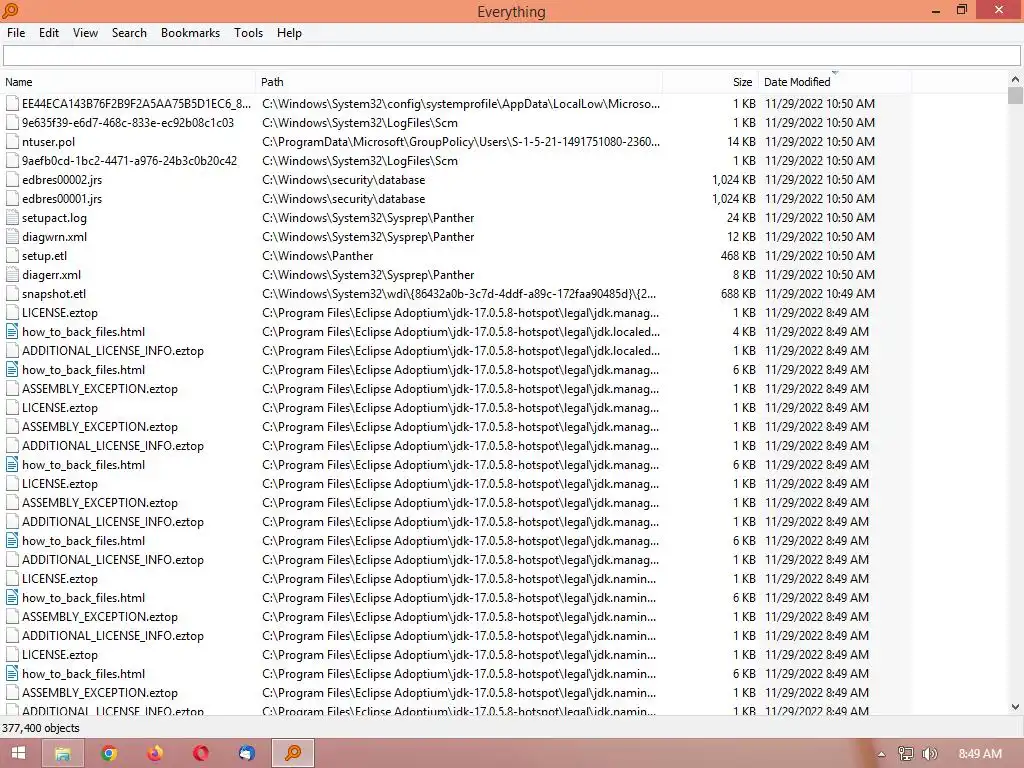Open the Windows Start button

click(18, 753)
